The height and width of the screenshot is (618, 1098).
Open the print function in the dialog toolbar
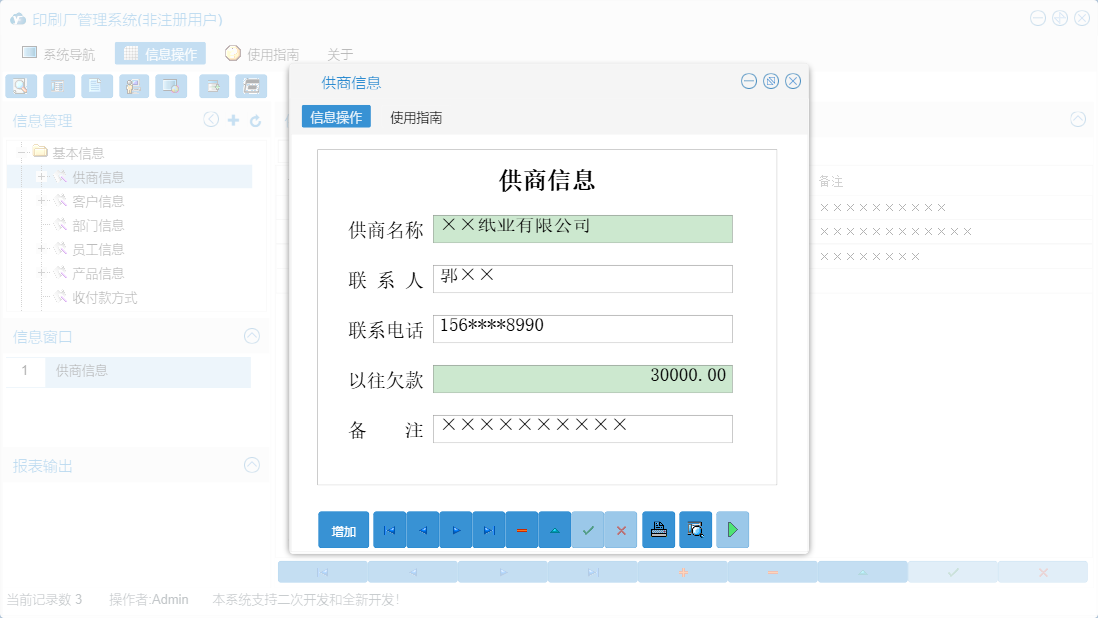pyautogui.click(x=658, y=529)
